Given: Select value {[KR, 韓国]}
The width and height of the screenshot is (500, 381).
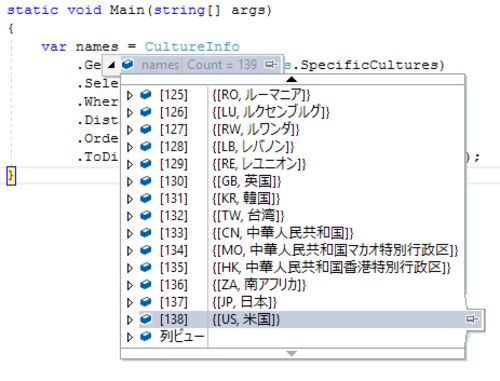Looking at the screenshot, I should point(246,199).
